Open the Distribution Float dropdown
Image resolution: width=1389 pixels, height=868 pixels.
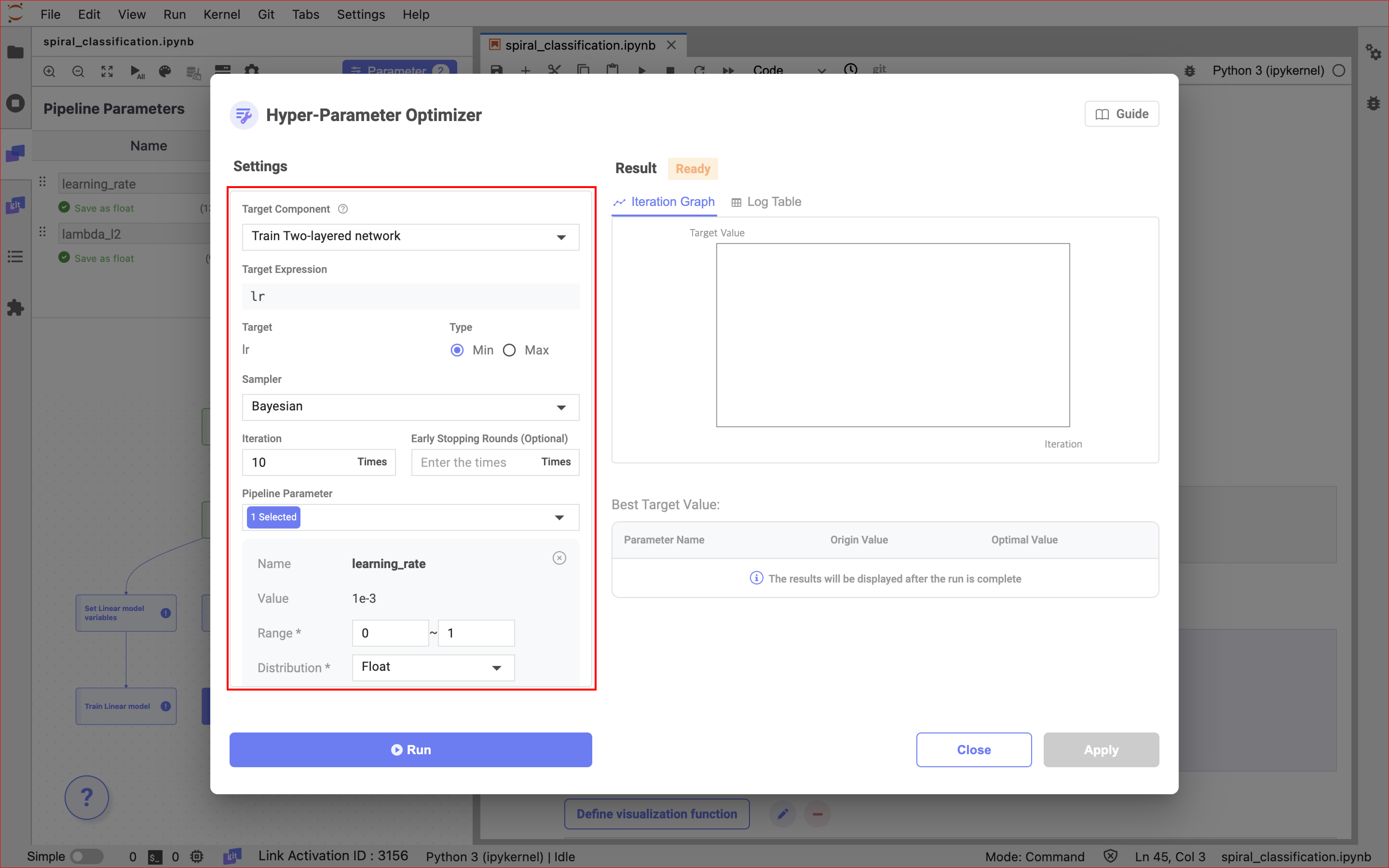click(433, 667)
